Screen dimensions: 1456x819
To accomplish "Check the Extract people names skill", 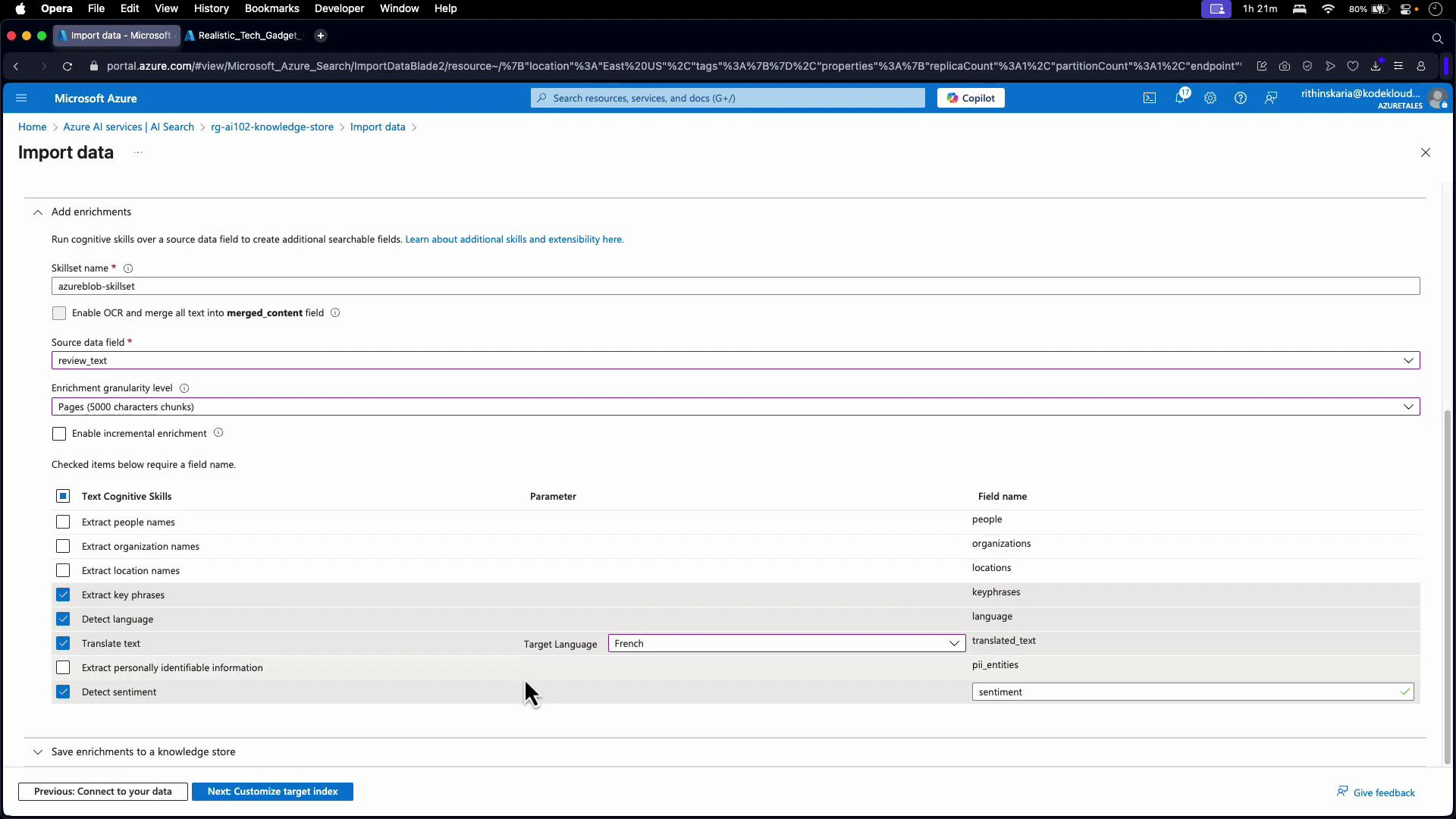I will point(63,522).
